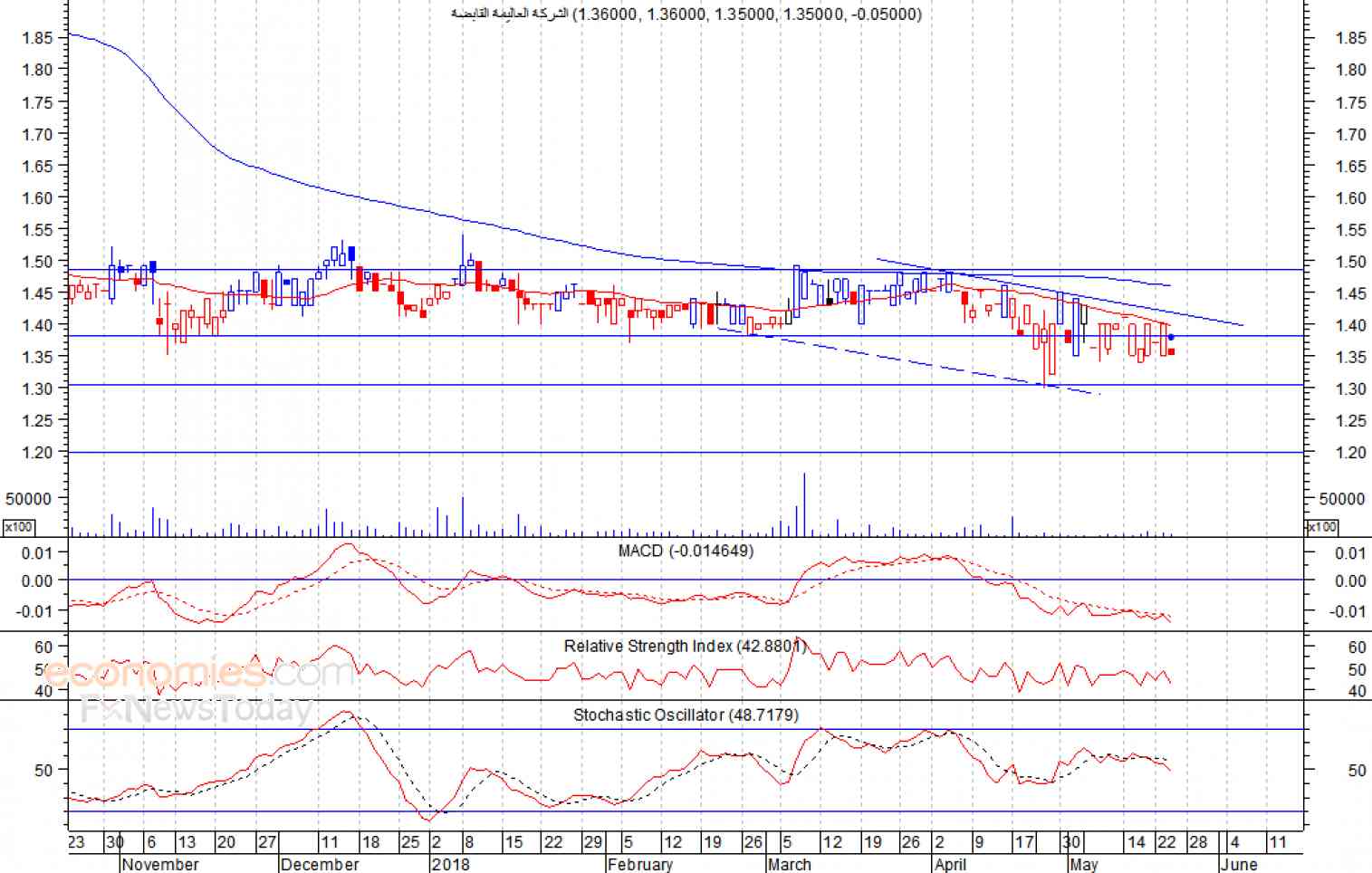Click the 50000 volume label on the left axis
The image size is (1372, 873).
pos(28,498)
